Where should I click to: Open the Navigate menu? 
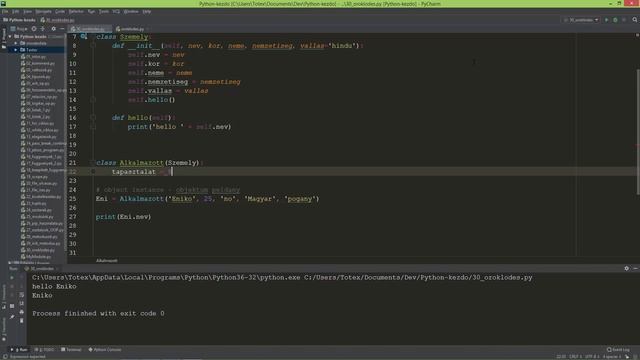(x=43, y=11)
